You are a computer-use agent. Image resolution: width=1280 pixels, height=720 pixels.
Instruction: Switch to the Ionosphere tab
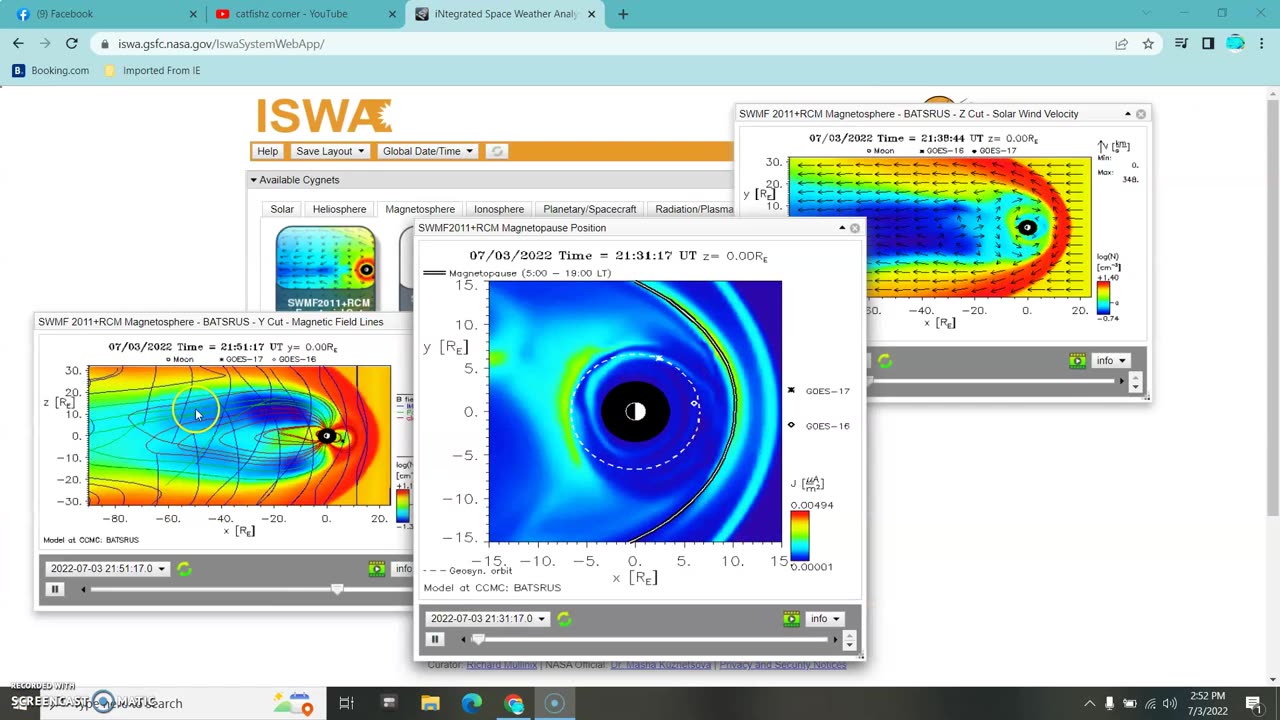(499, 209)
